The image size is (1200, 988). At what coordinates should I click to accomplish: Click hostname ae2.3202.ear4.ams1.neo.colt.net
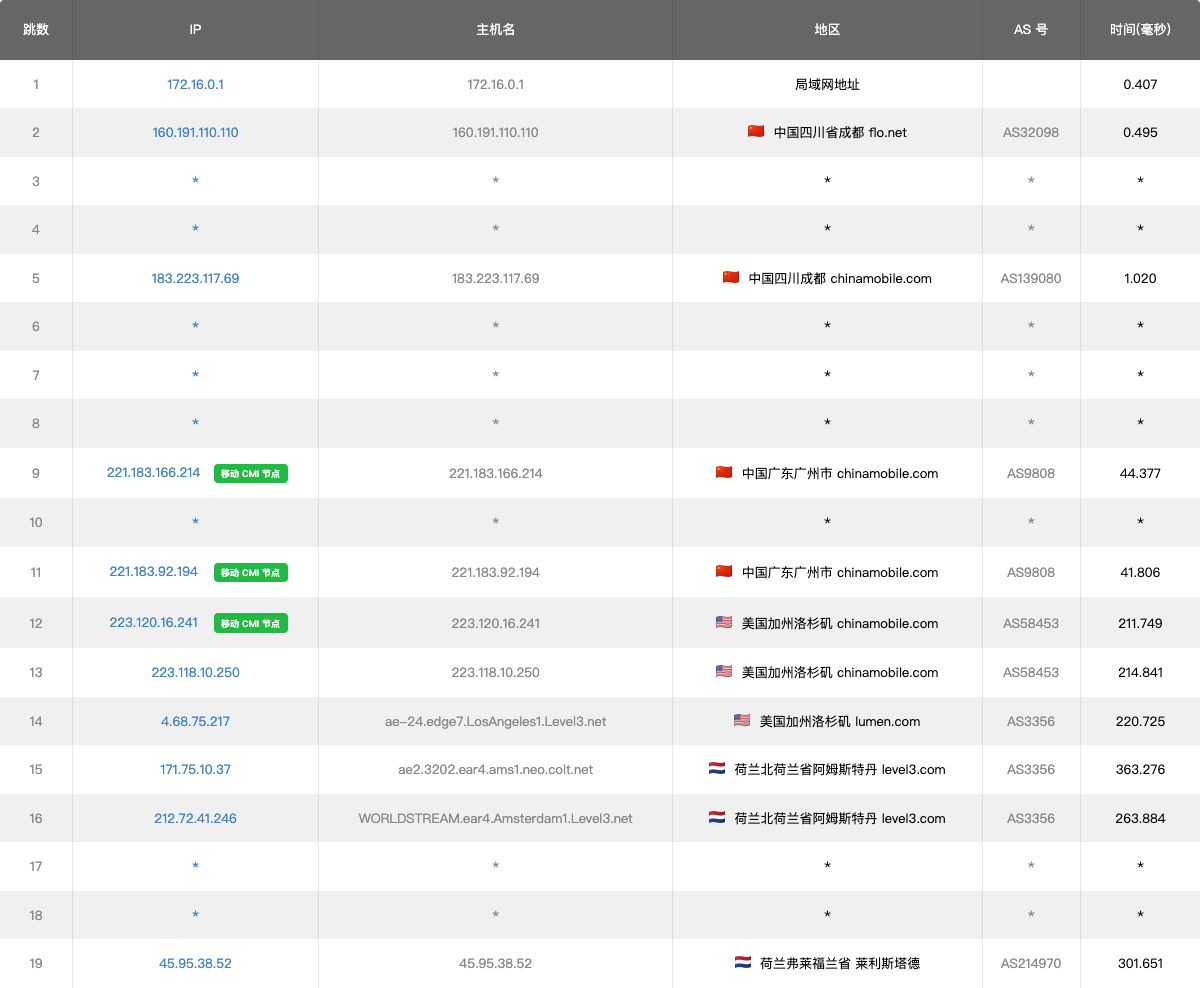click(495, 770)
